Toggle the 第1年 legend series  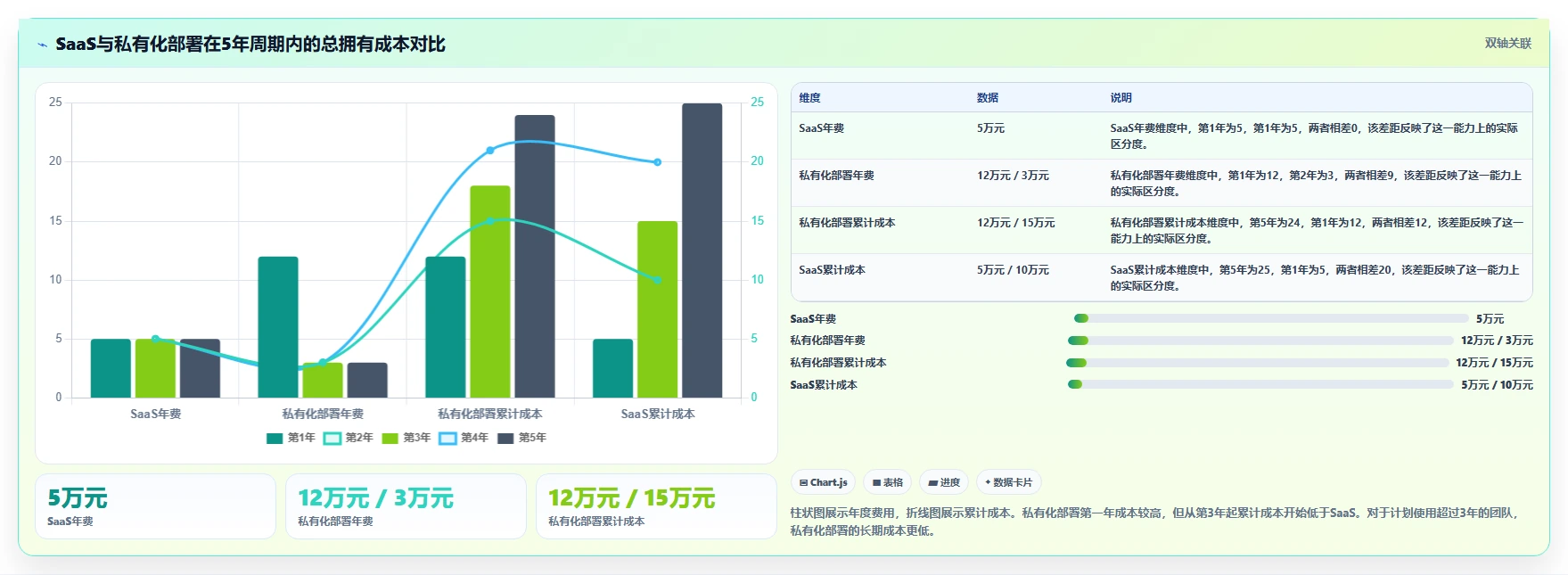tap(291, 438)
